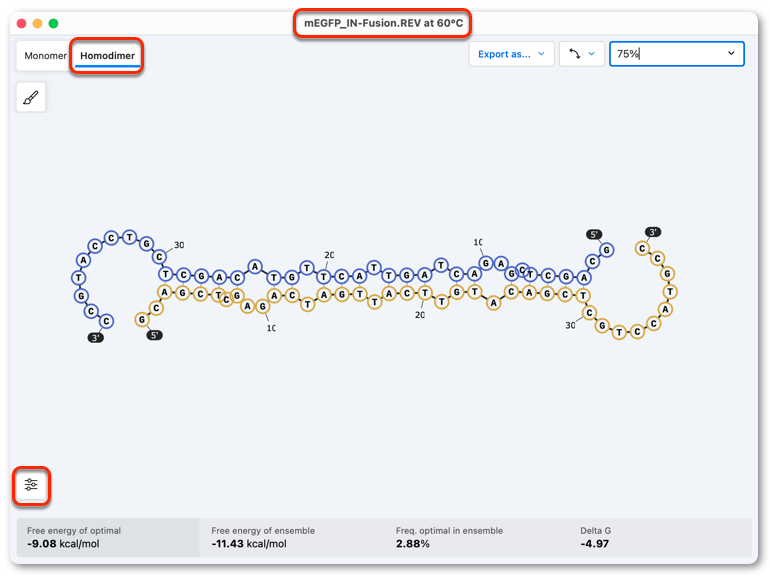The width and height of the screenshot is (769, 575).
Task: Switch to the Monomer tab
Action: coord(45,55)
